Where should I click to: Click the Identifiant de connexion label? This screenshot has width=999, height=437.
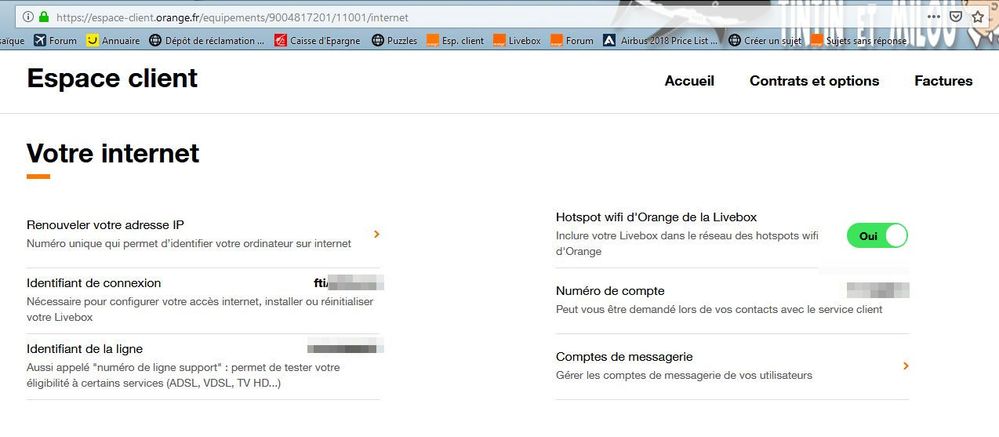[x=94, y=283]
